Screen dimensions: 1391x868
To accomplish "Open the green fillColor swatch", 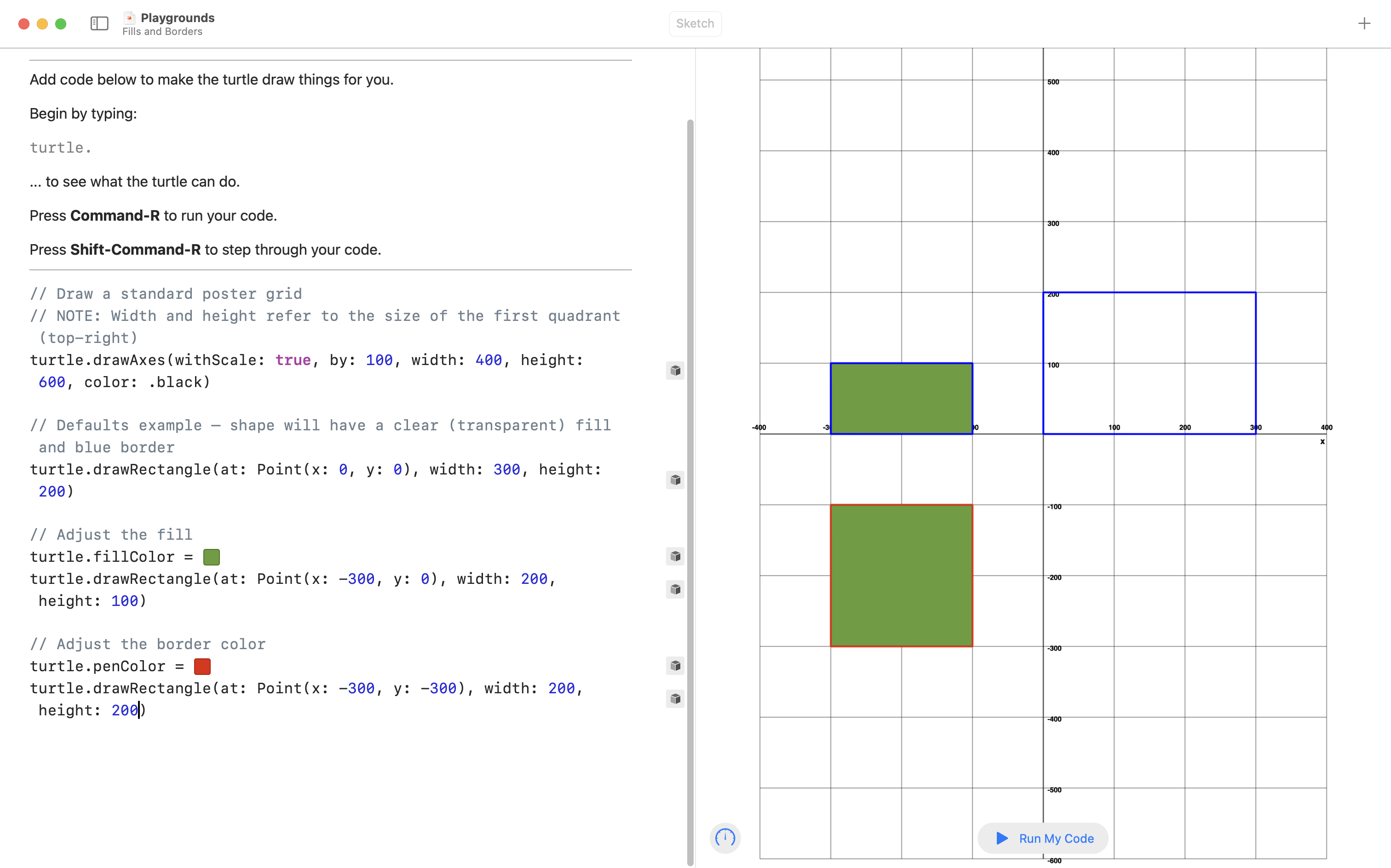I will tap(211, 557).
